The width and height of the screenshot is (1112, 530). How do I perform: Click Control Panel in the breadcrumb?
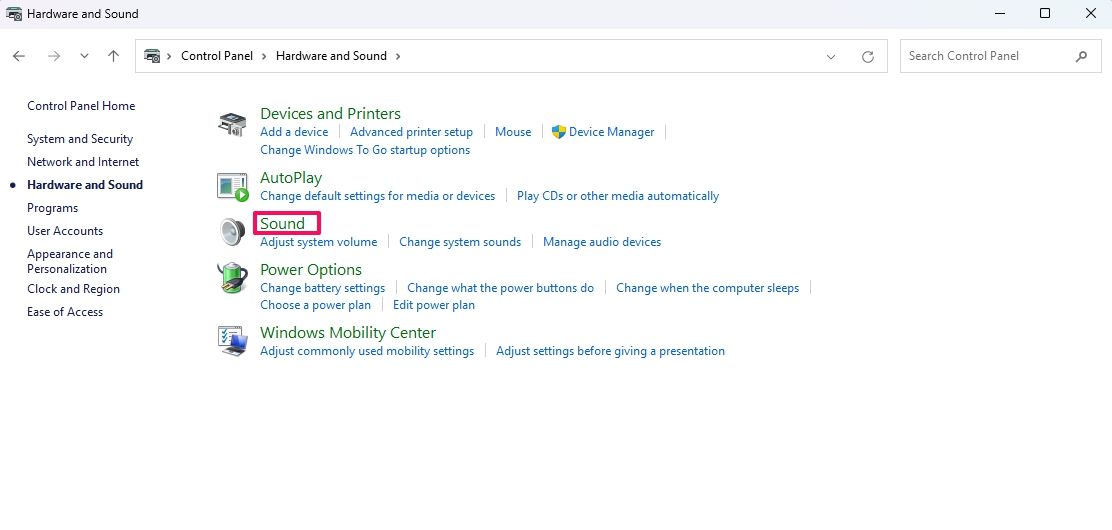point(217,56)
